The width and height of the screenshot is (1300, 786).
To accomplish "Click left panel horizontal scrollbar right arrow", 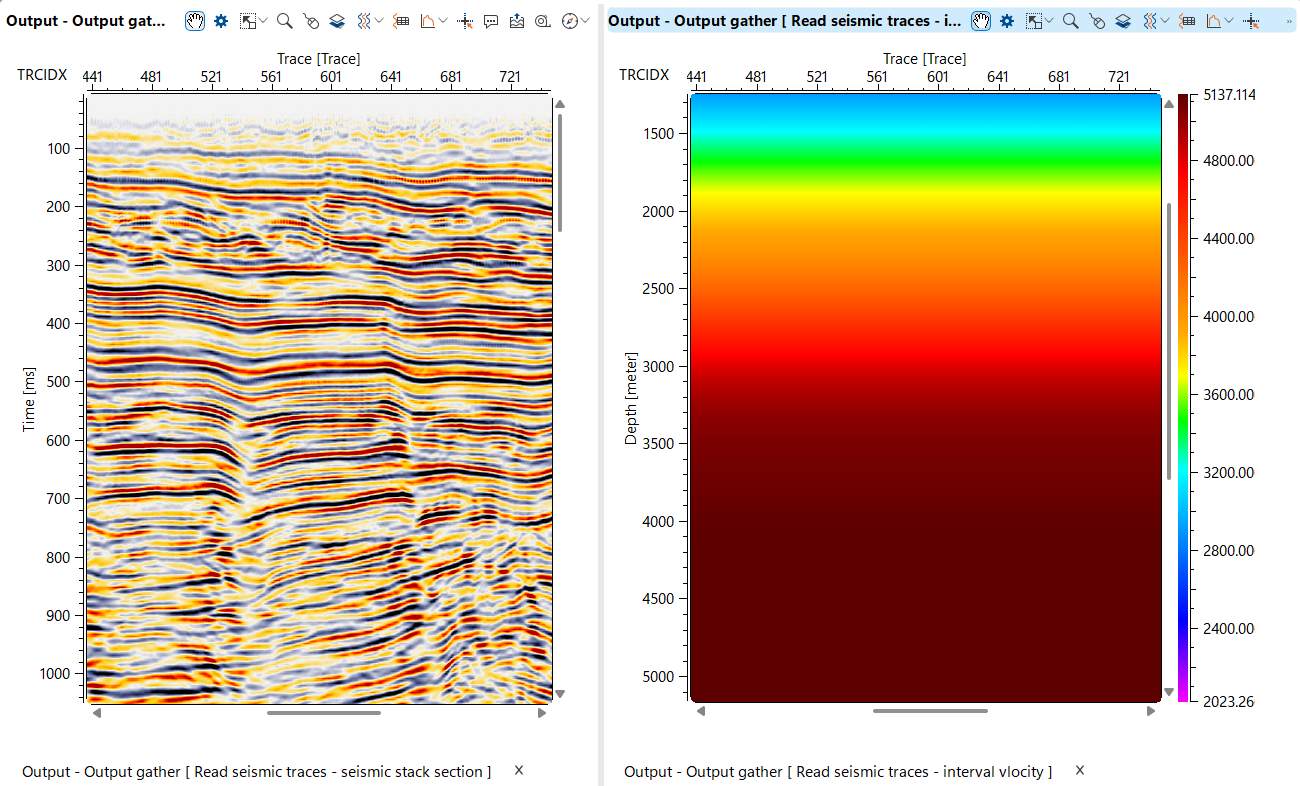I will coord(542,713).
